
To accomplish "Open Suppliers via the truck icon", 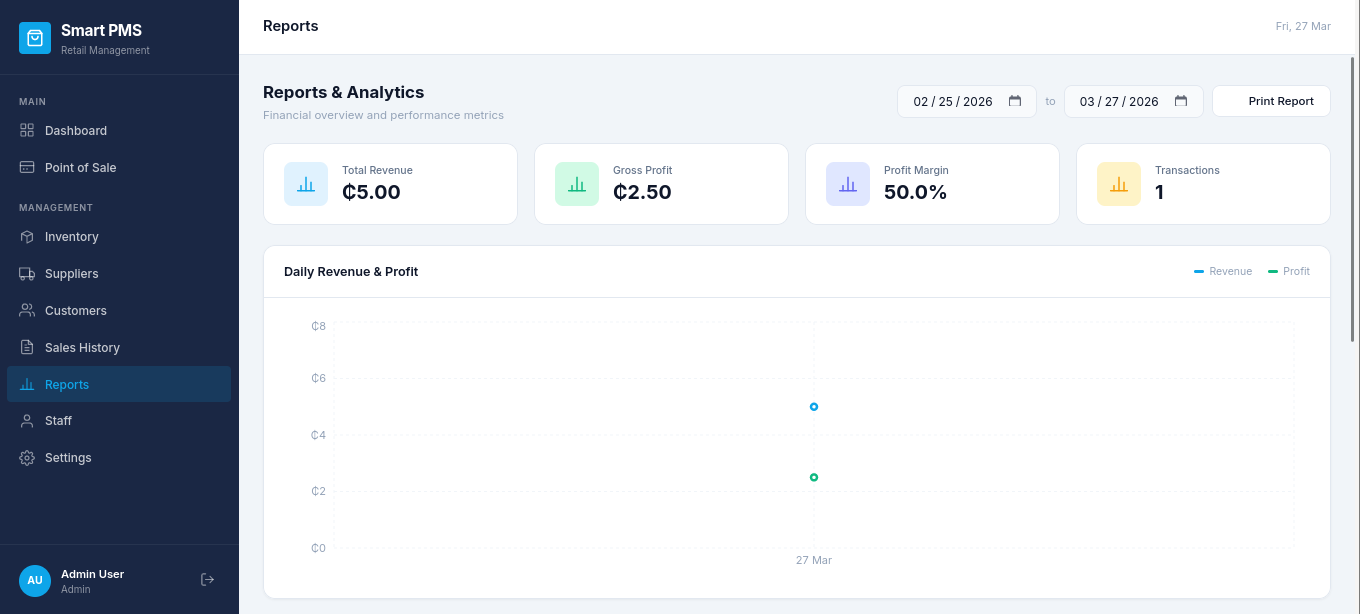I will (x=27, y=274).
